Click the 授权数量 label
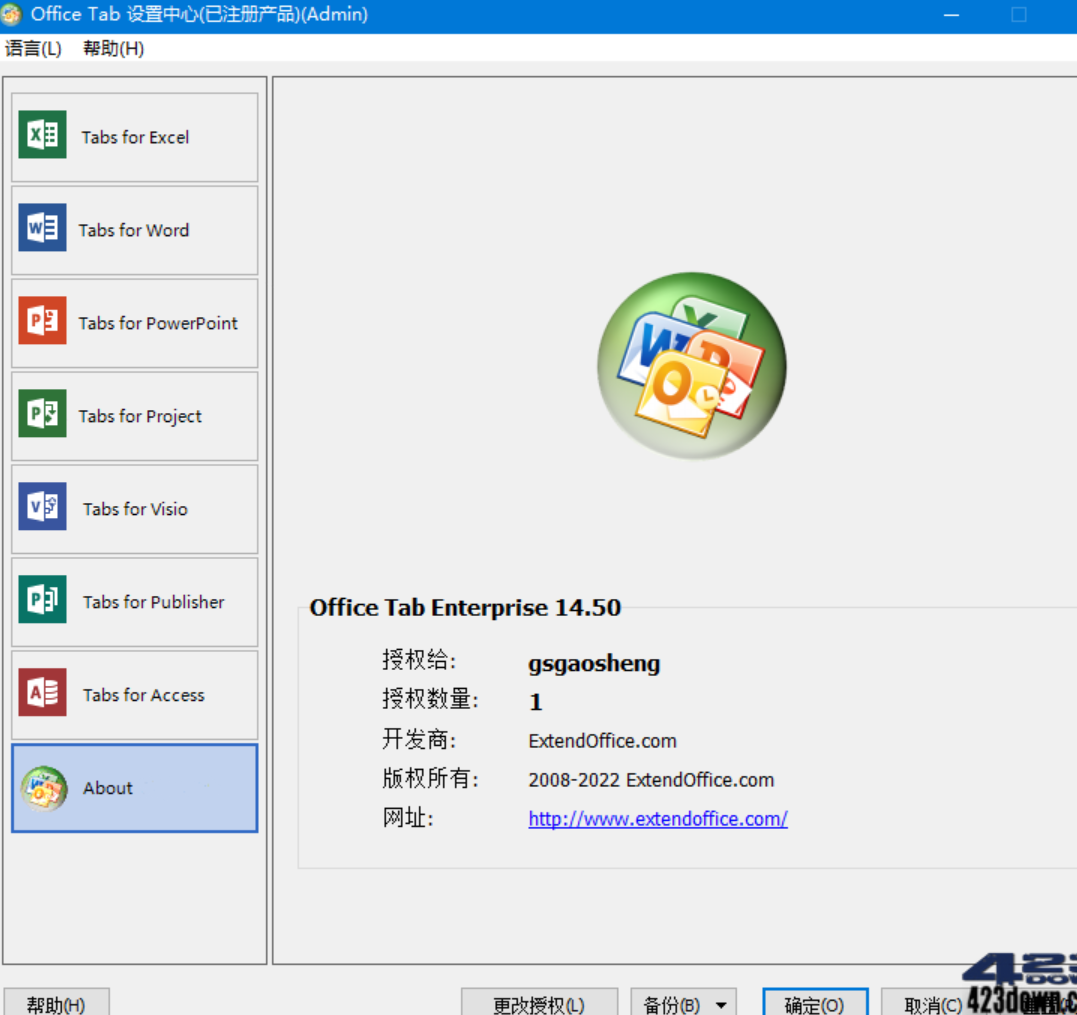 431,699
